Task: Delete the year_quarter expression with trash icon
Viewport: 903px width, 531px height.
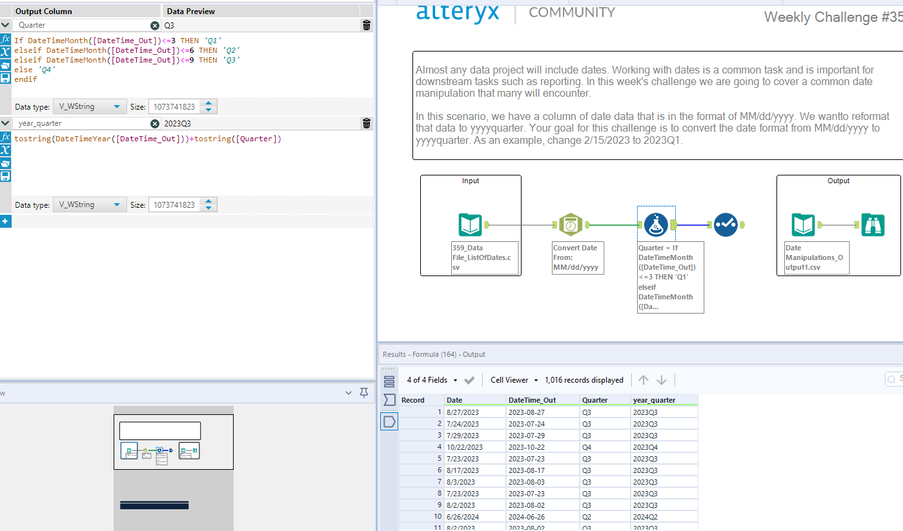Action: pos(366,123)
